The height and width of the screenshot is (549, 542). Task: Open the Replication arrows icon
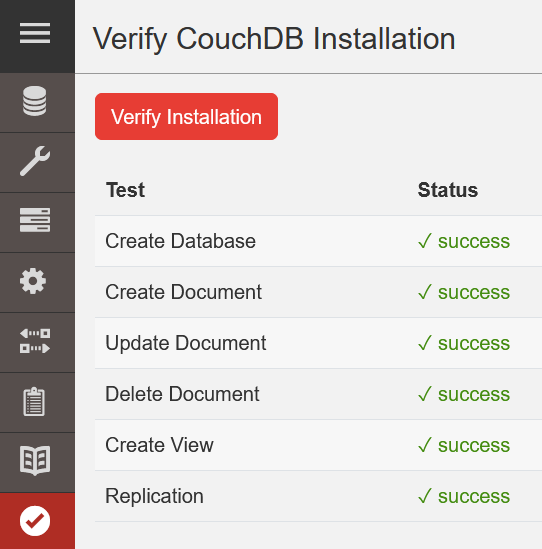[35, 341]
